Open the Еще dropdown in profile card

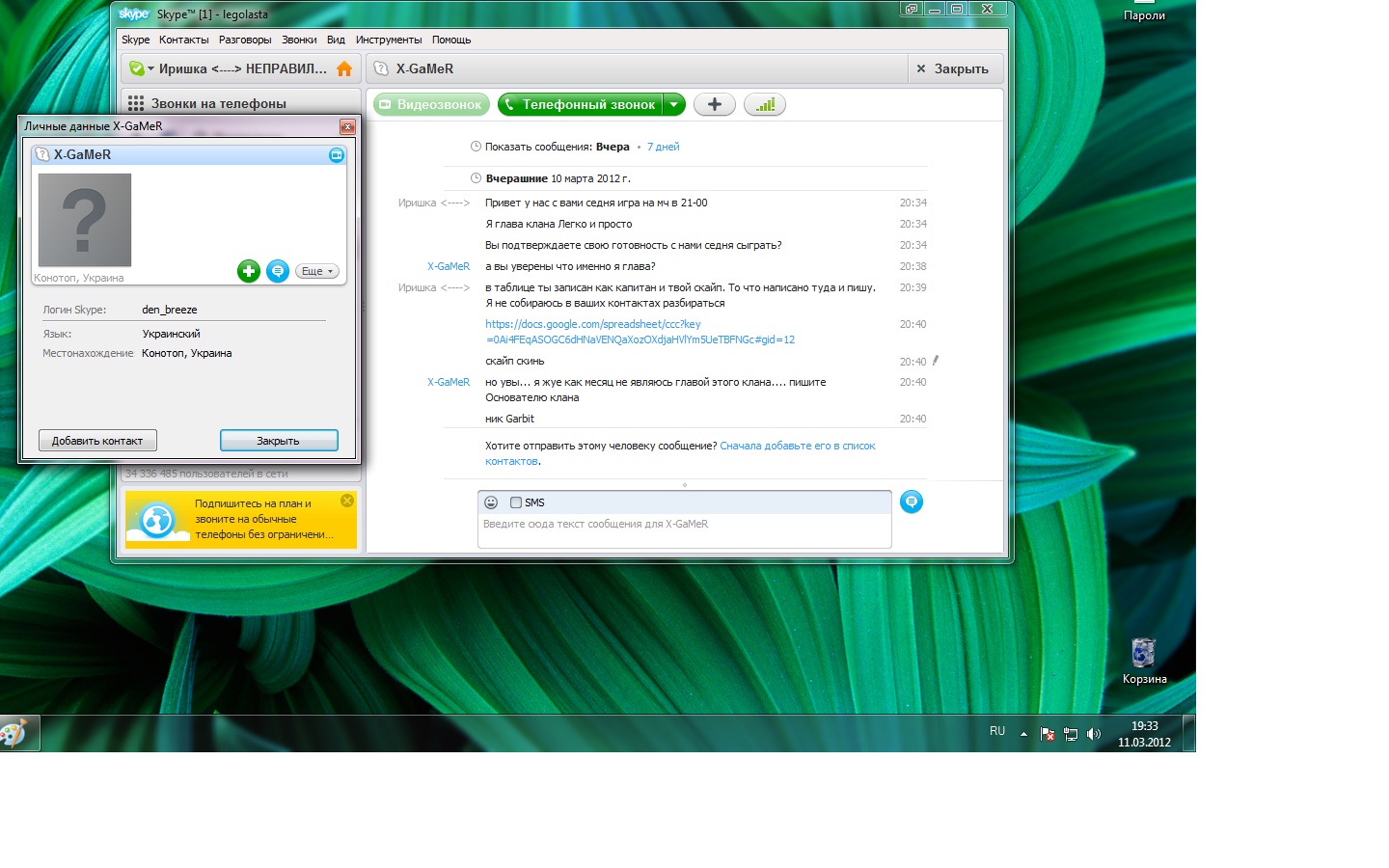coord(317,271)
